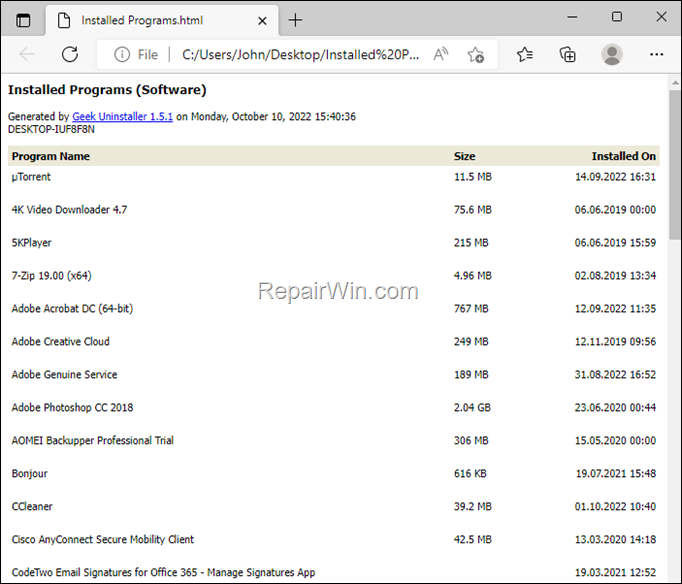Open a new tab with plus button
The width and height of the screenshot is (682, 584).
(x=295, y=20)
